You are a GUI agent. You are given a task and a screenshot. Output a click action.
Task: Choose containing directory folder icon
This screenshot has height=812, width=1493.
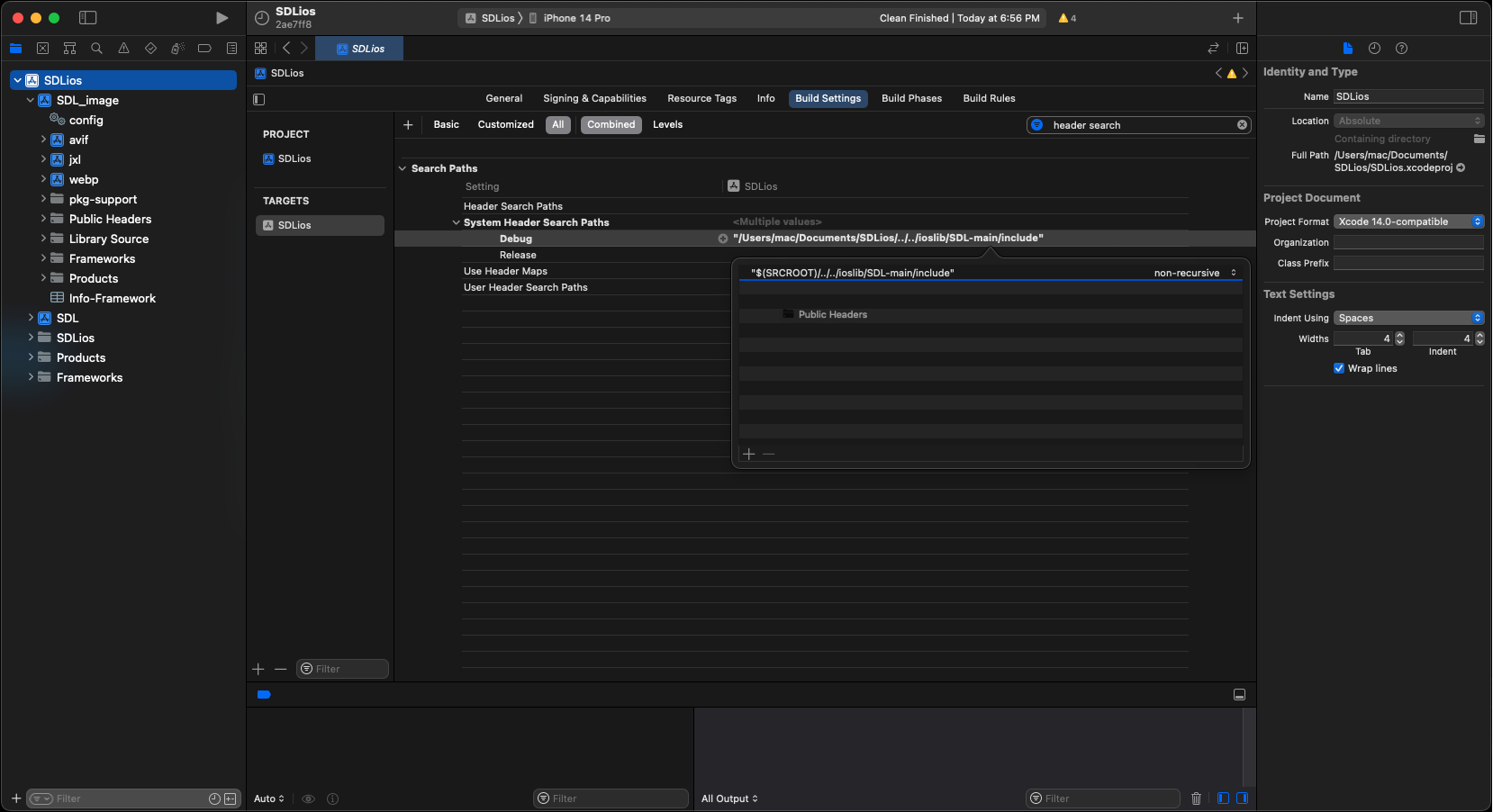pyautogui.click(x=1479, y=139)
